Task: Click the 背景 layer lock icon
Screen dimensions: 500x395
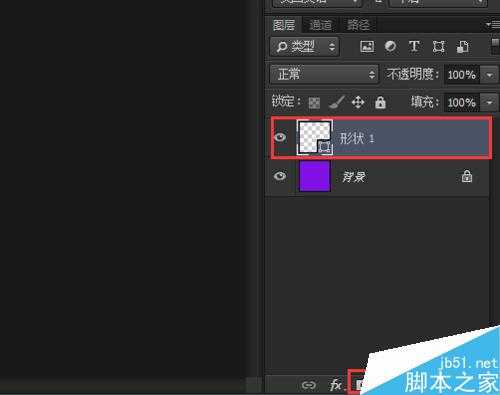Action: coord(467,176)
